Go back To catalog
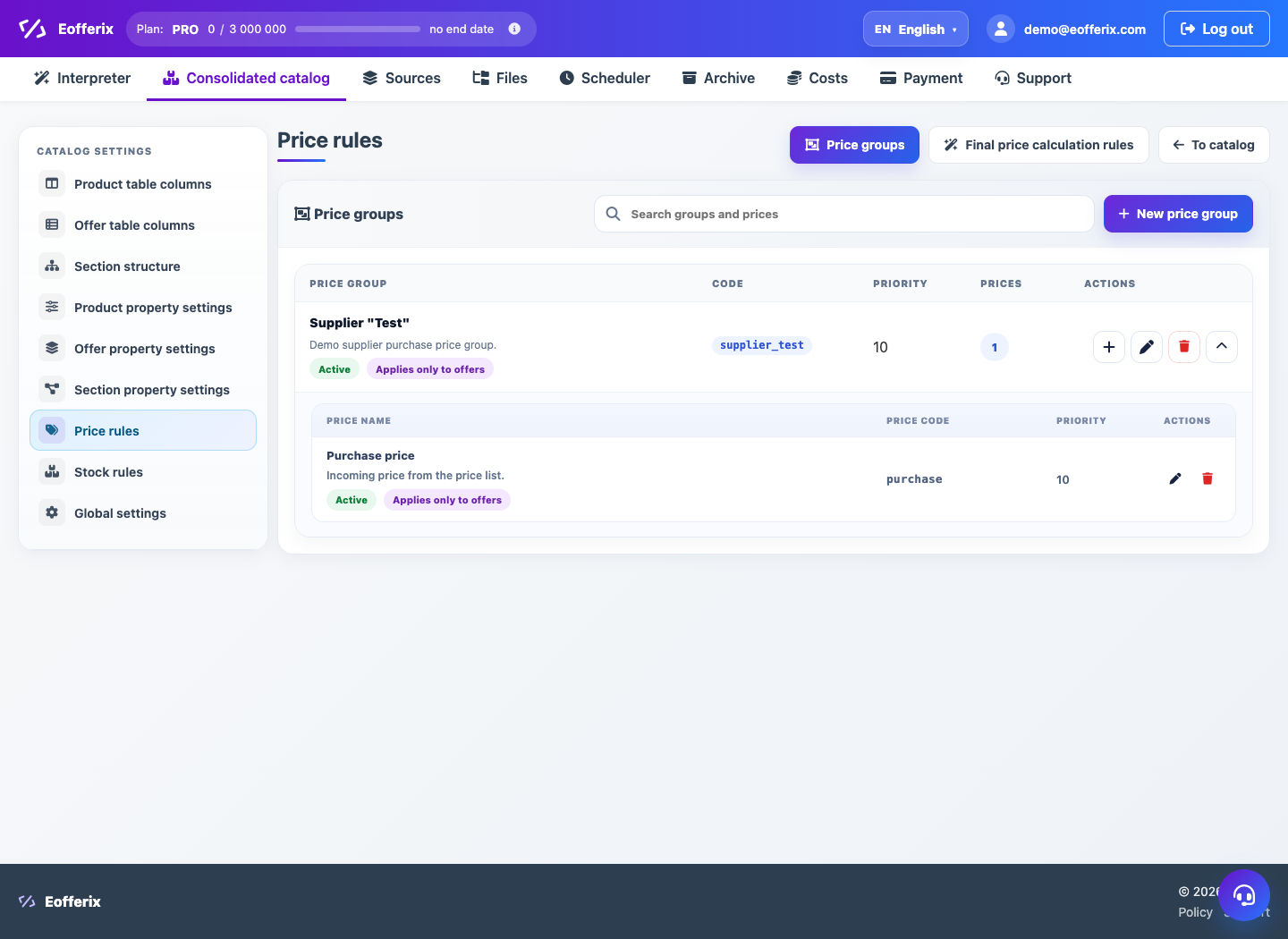 [1214, 145]
